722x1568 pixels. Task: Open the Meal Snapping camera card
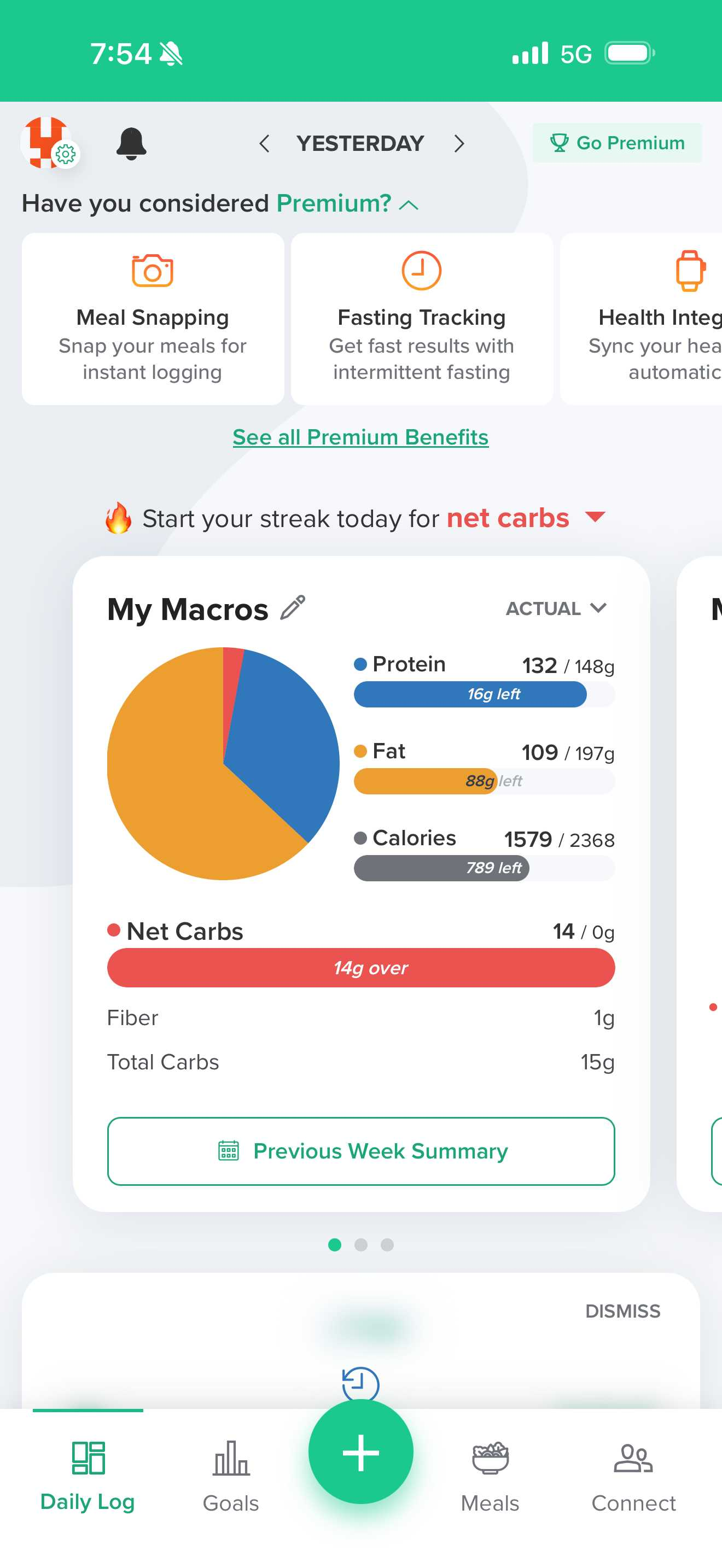[x=153, y=318]
